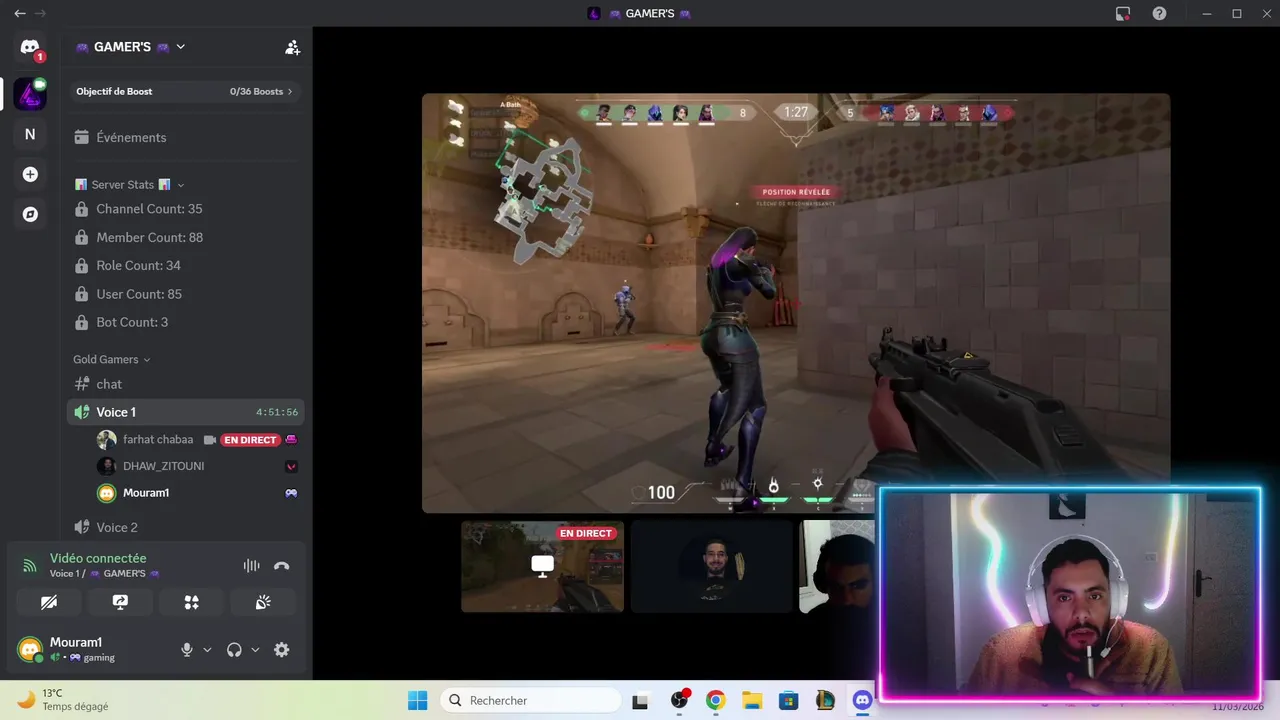Click the EN DIRECT badge next to farhat chabaa
This screenshot has height=720, width=1280.
pos(250,440)
